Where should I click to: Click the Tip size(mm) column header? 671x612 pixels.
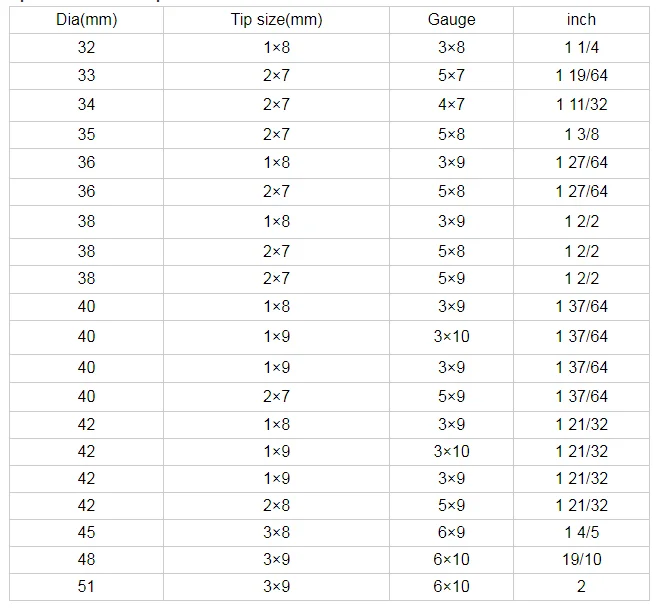(x=276, y=20)
